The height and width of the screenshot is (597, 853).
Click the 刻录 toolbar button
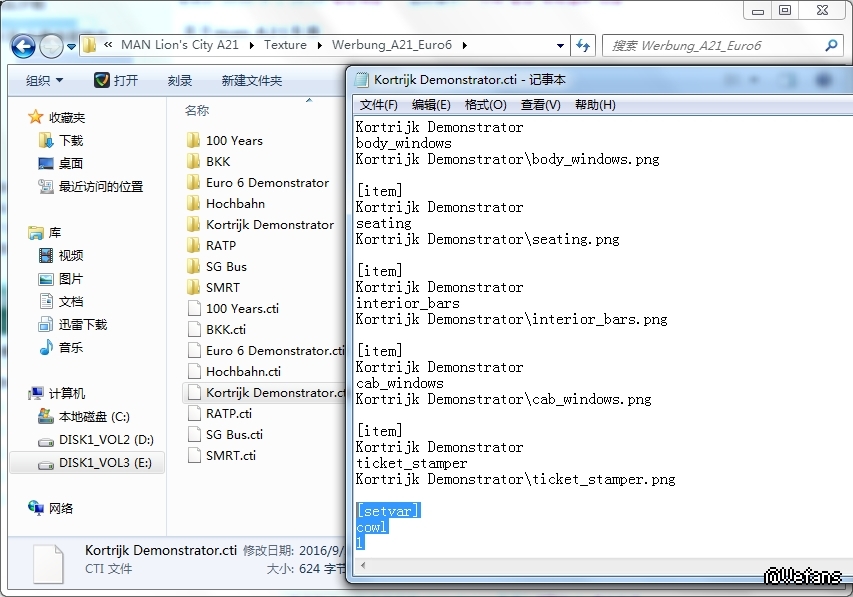[x=180, y=81]
